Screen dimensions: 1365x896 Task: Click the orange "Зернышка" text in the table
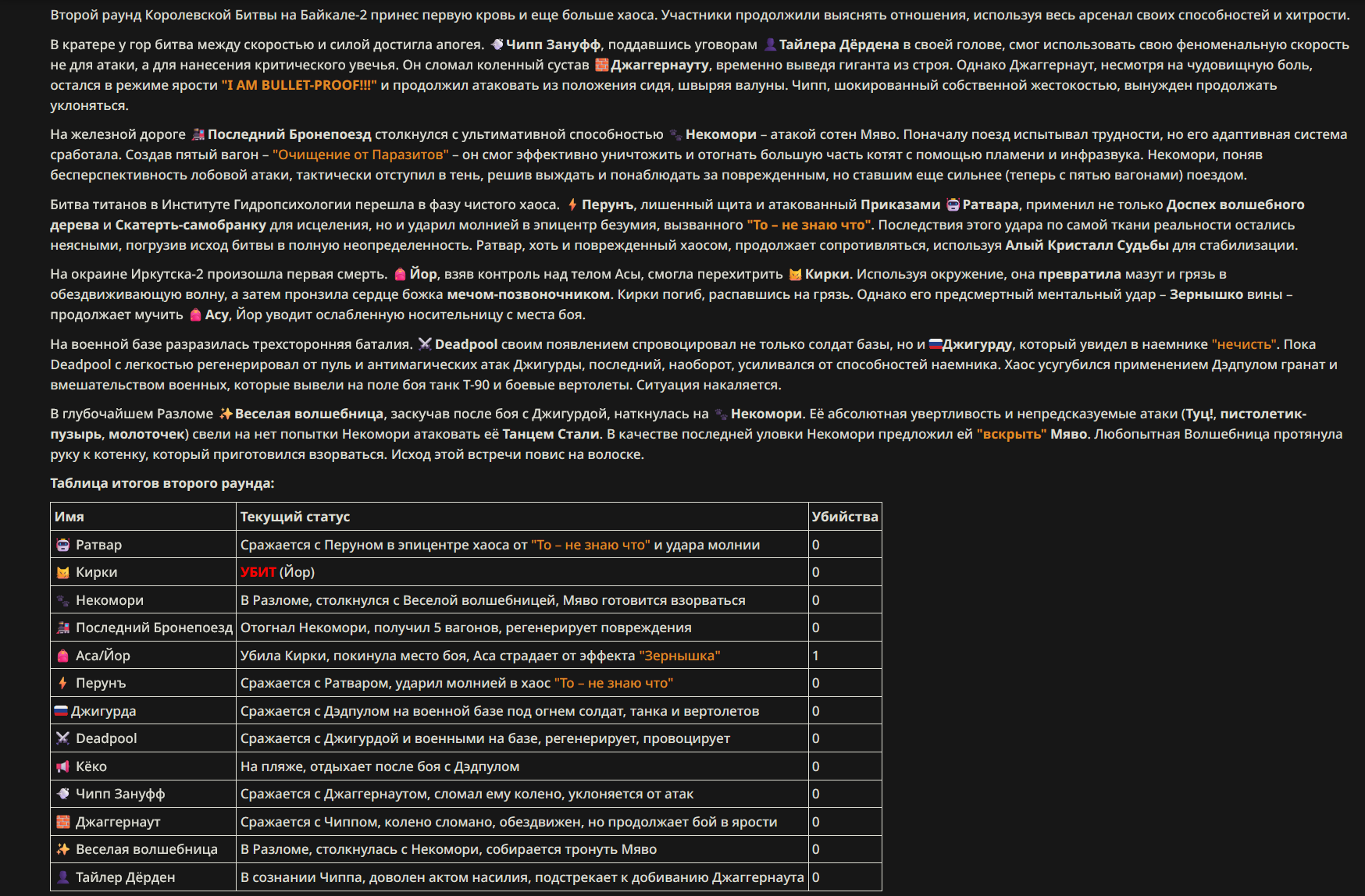click(x=679, y=656)
